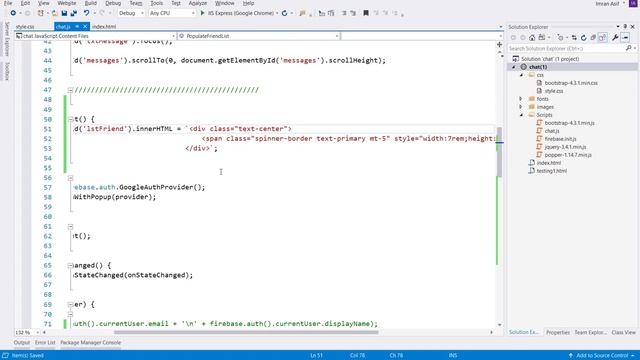Click the user account badge icon
Image resolution: width=640 pixels, height=360 pixels.
coord(633,3)
